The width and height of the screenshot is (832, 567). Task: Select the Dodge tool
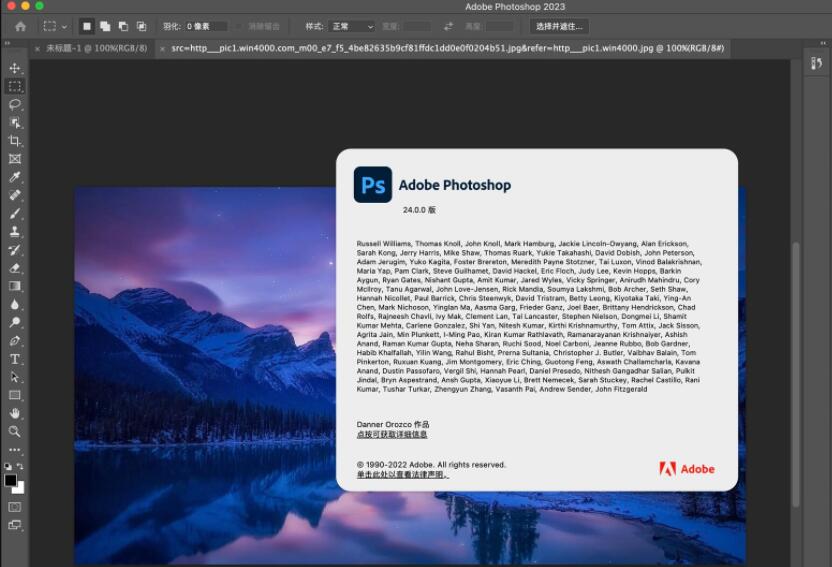(15, 322)
